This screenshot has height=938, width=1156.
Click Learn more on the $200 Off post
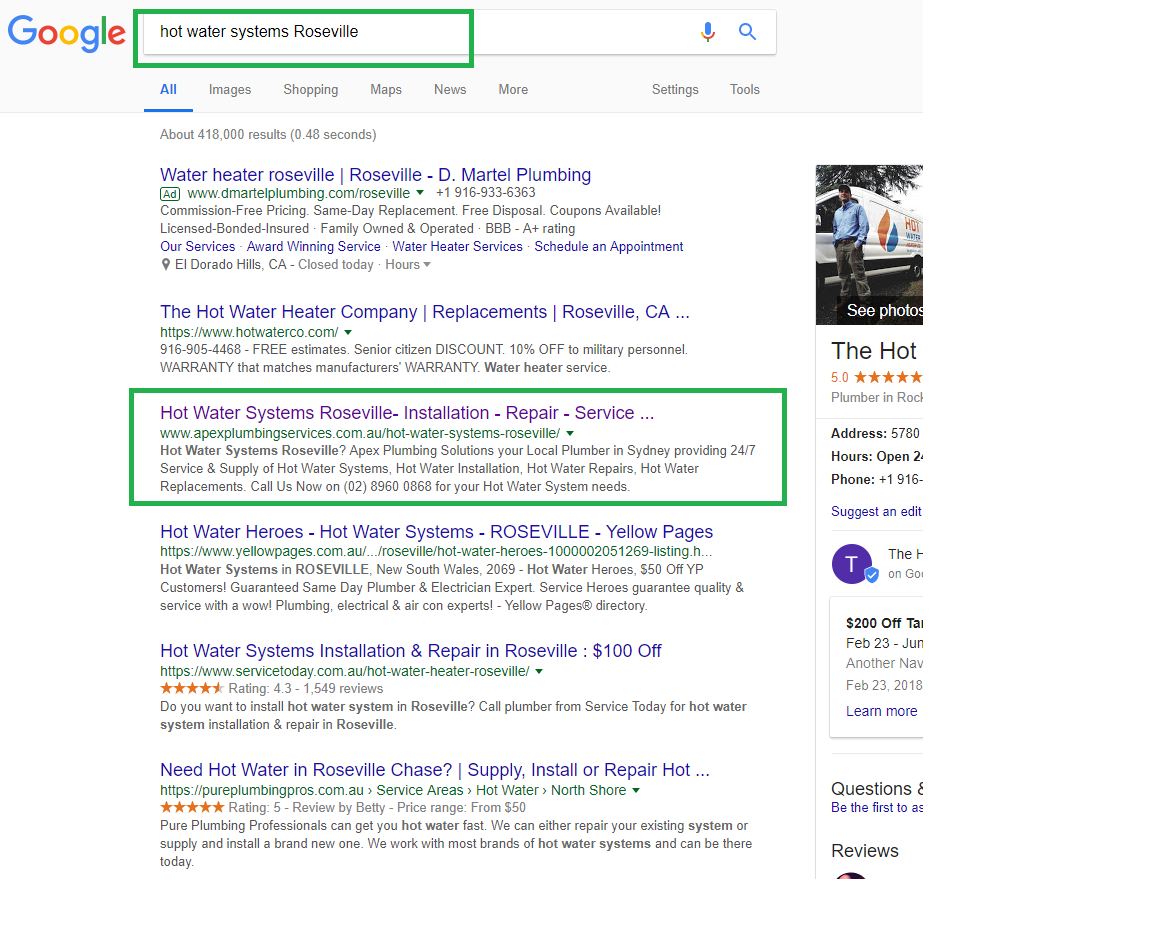click(882, 711)
